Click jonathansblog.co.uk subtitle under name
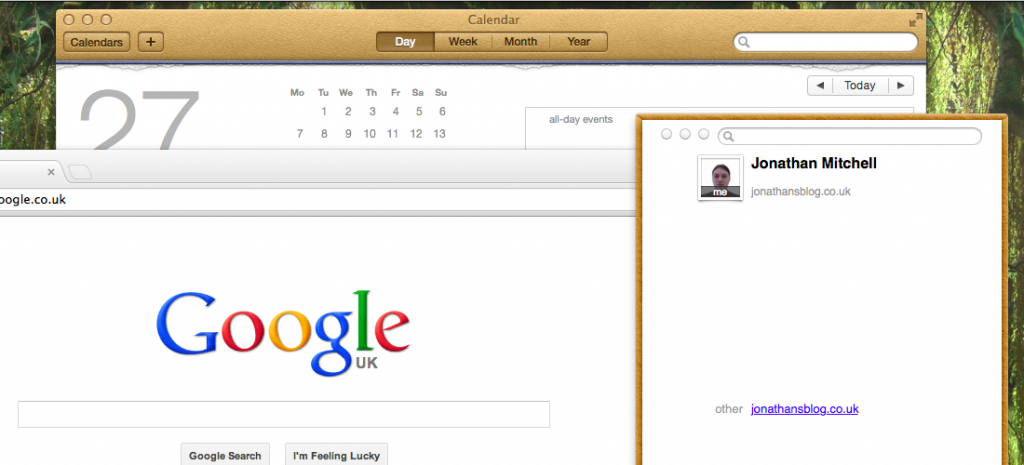The width and height of the screenshot is (1024, 465). (x=801, y=192)
